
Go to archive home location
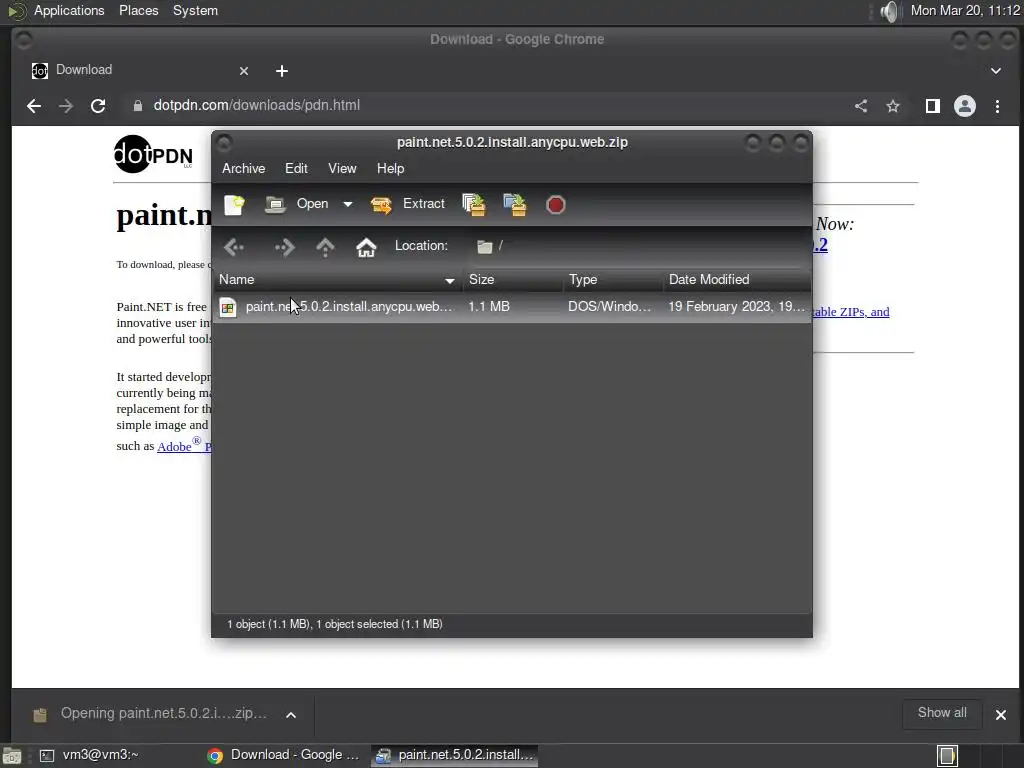[366, 247]
